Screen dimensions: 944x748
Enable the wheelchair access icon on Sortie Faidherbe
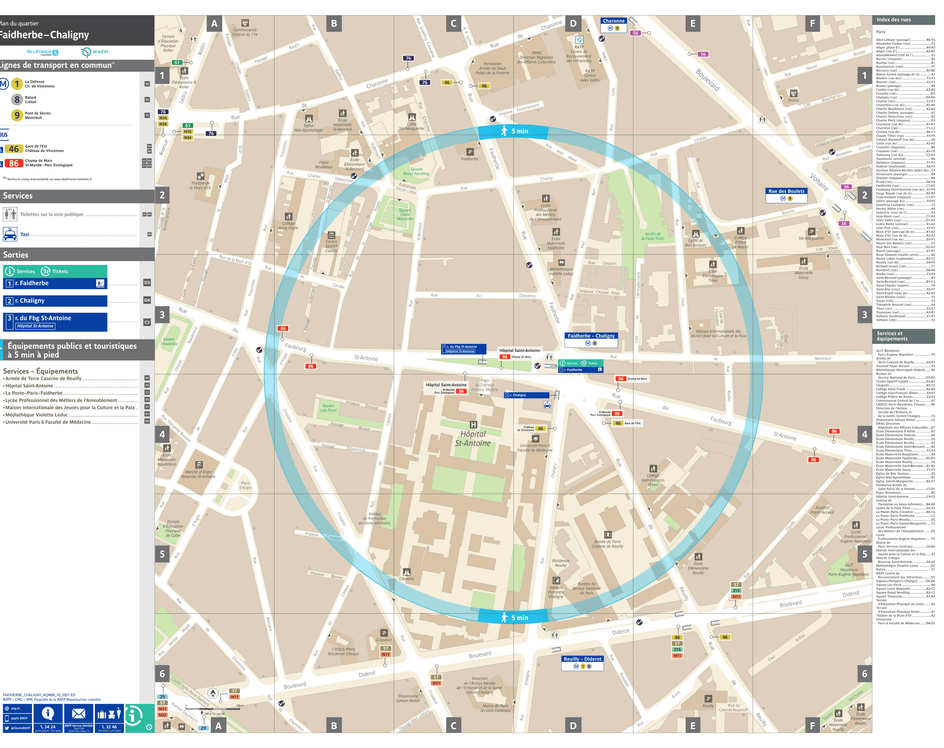tap(101, 283)
